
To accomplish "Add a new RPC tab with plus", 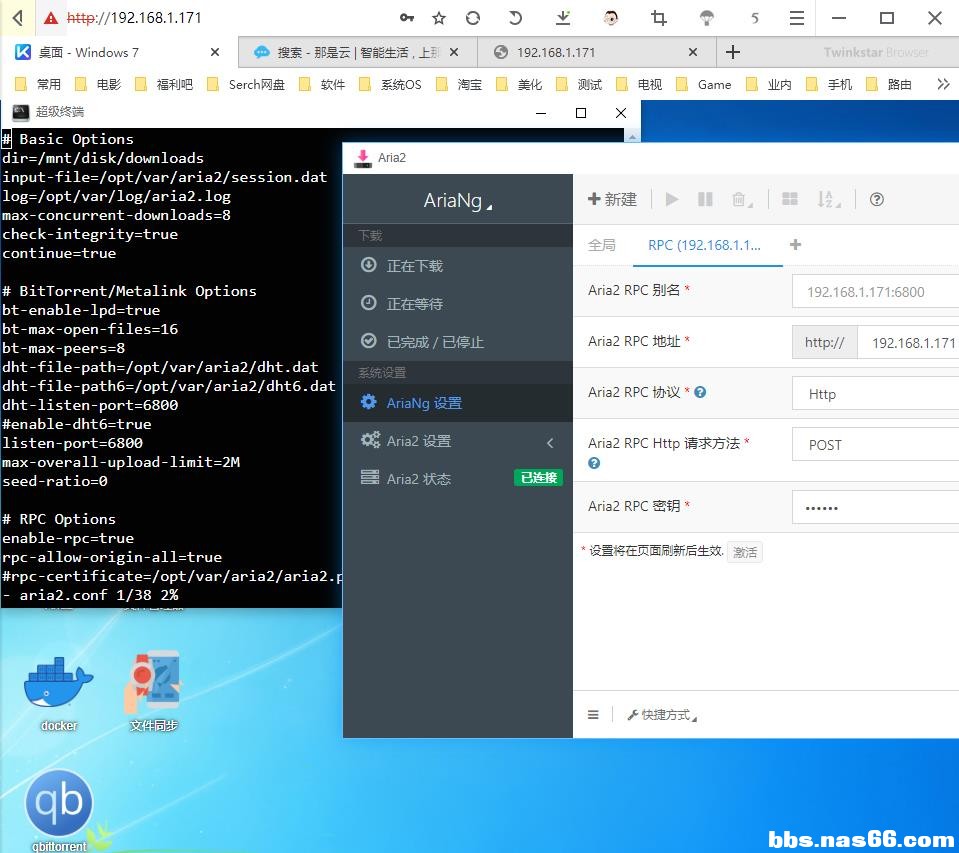I will (x=796, y=245).
